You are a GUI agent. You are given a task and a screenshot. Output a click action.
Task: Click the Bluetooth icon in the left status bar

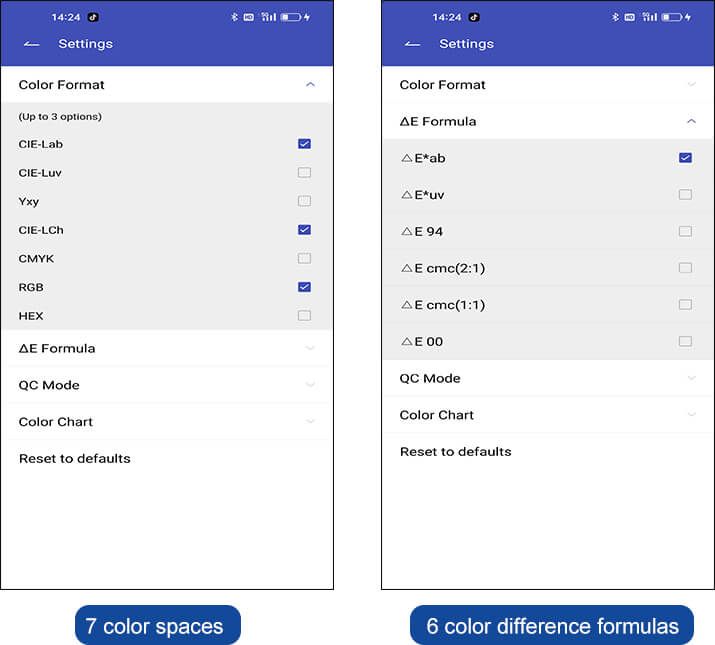[234, 17]
